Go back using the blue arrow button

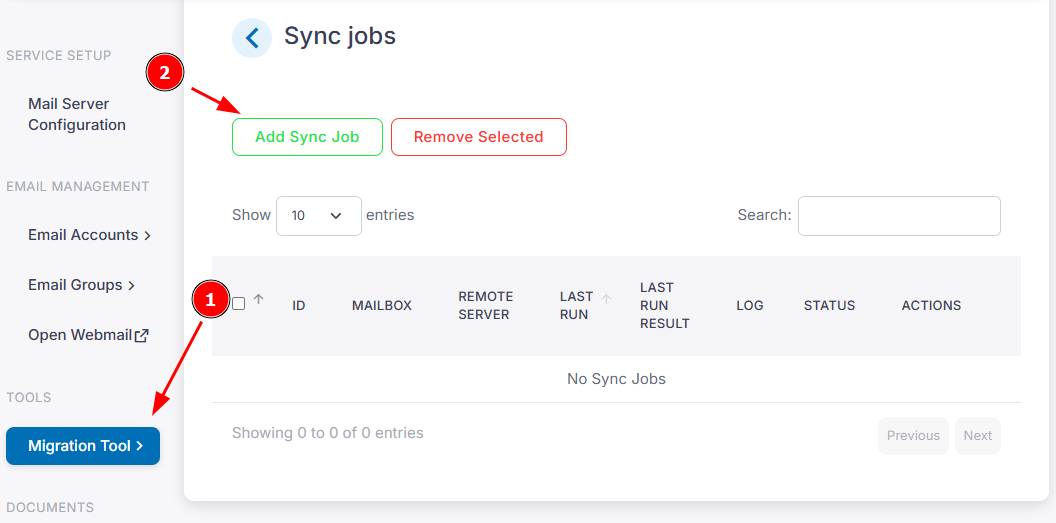point(252,38)
